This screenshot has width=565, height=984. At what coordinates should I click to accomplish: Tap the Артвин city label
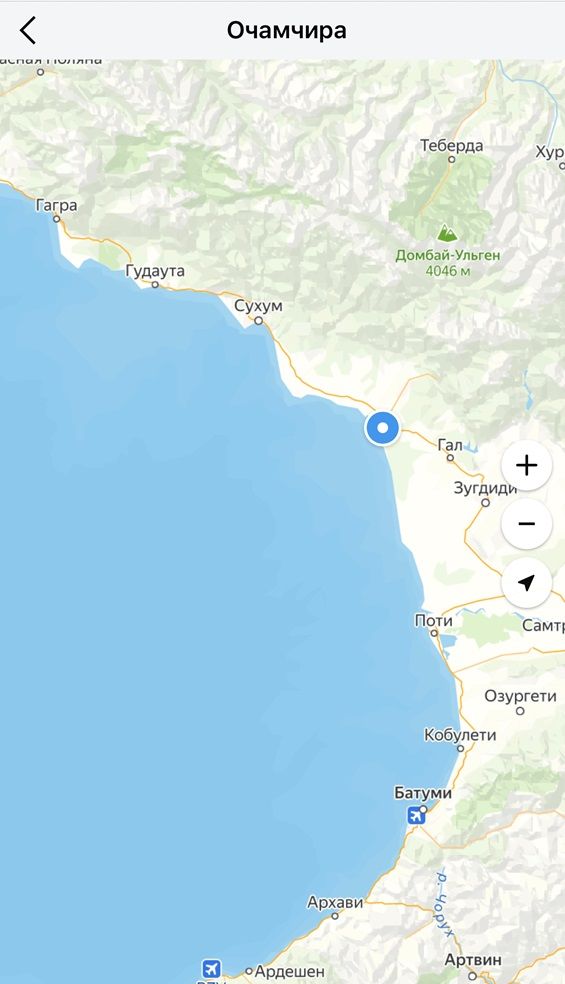pos(473,960)
